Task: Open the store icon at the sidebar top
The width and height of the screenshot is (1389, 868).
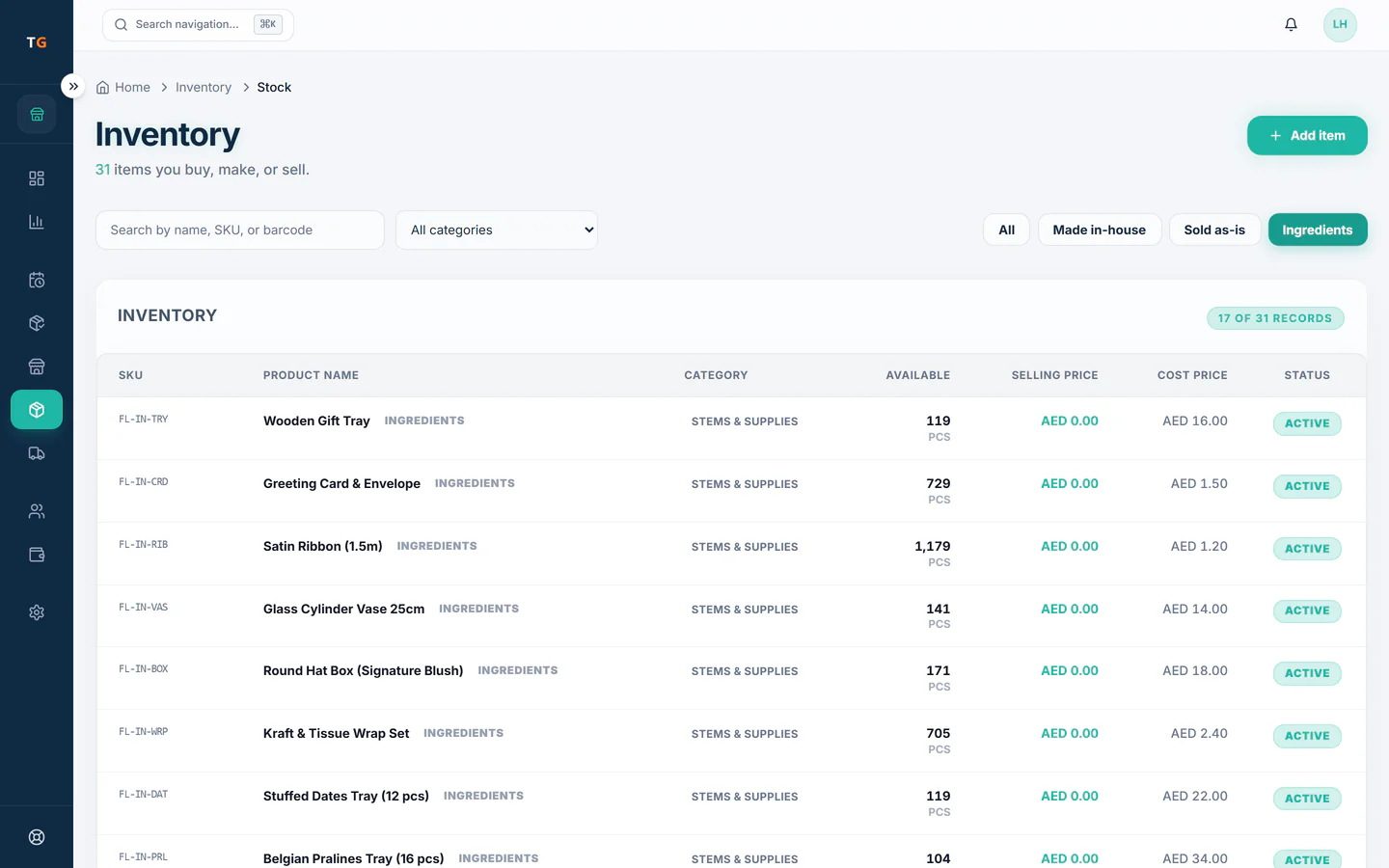Action: point(37,115)
